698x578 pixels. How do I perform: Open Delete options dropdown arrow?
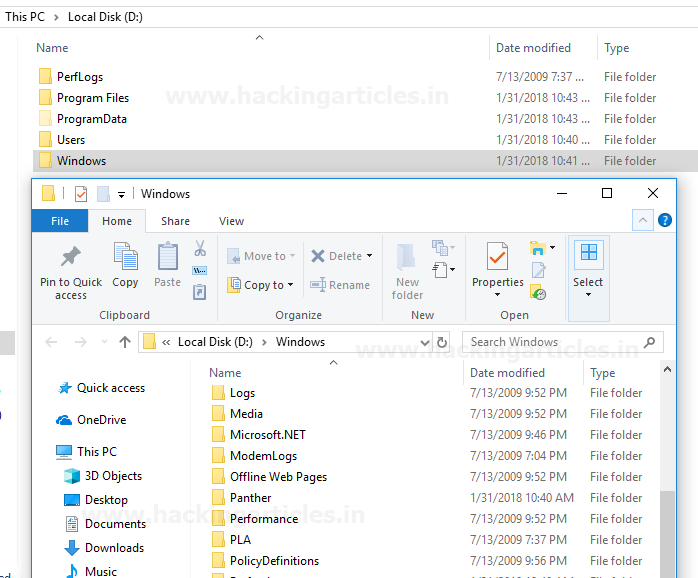coord(369,256)
